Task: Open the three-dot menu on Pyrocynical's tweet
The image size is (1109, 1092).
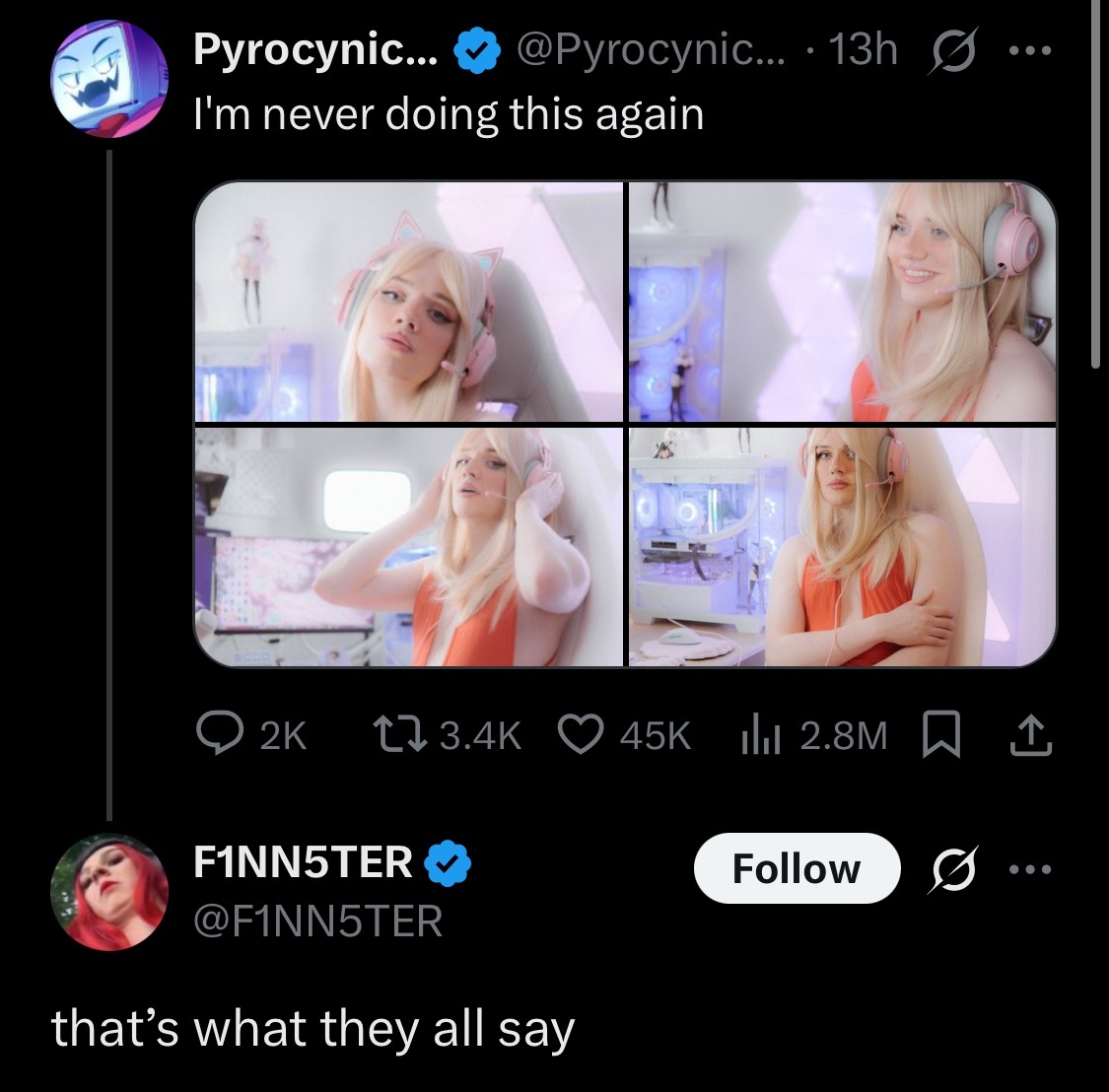Action: click(1030, 51)
